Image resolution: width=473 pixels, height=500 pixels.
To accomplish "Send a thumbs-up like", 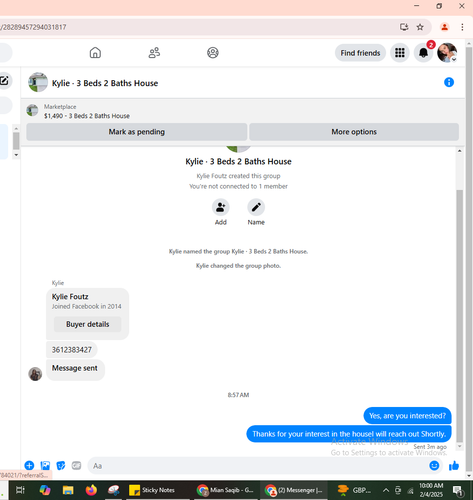I will click(x=454, y=466).
